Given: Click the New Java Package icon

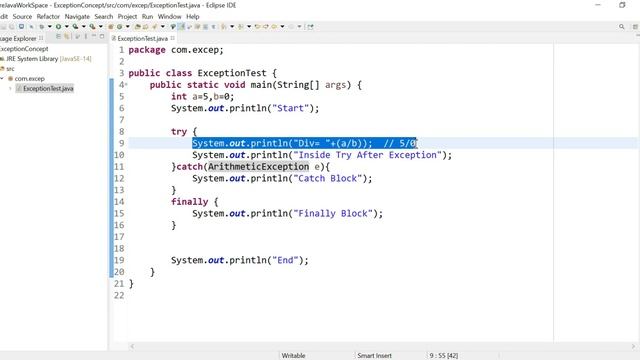Looking at the screenshot, I should 111,27.
